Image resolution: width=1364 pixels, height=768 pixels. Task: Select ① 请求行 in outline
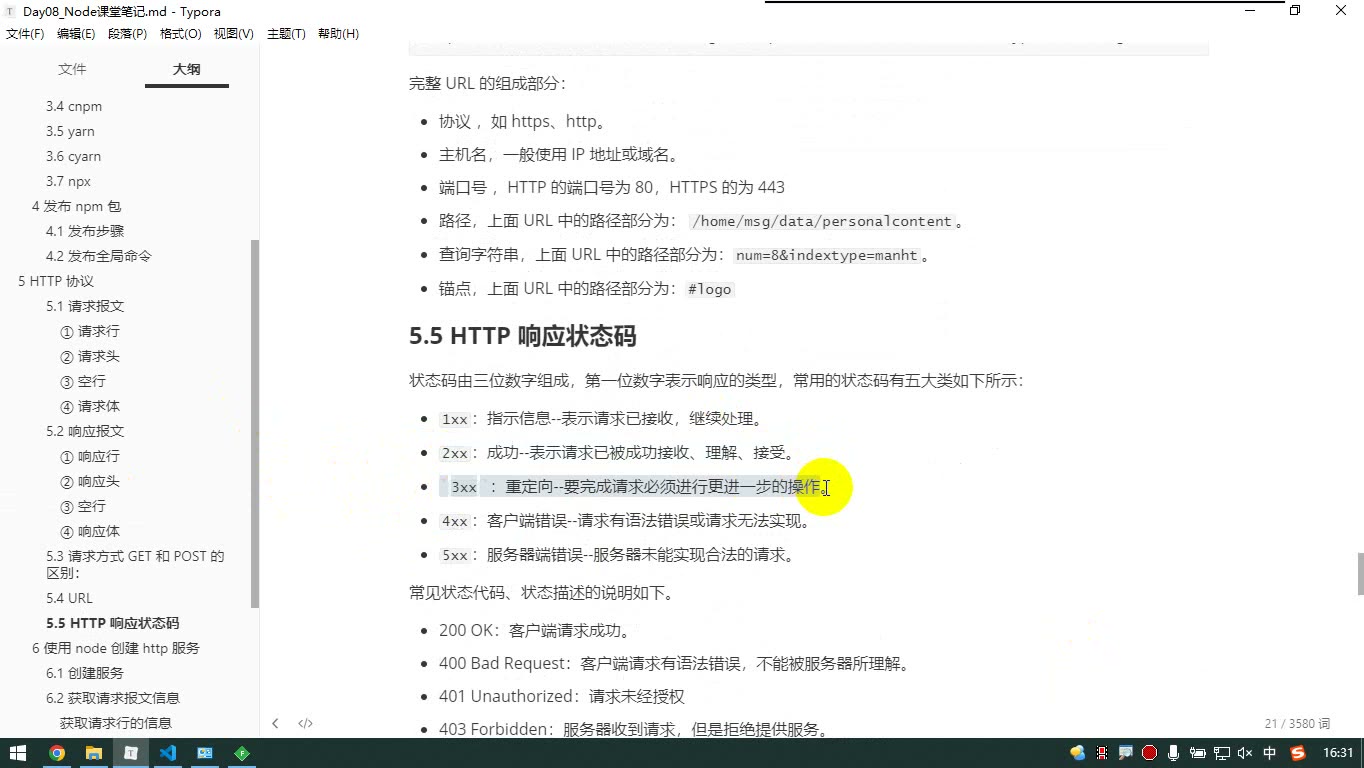tap(90, 331)
